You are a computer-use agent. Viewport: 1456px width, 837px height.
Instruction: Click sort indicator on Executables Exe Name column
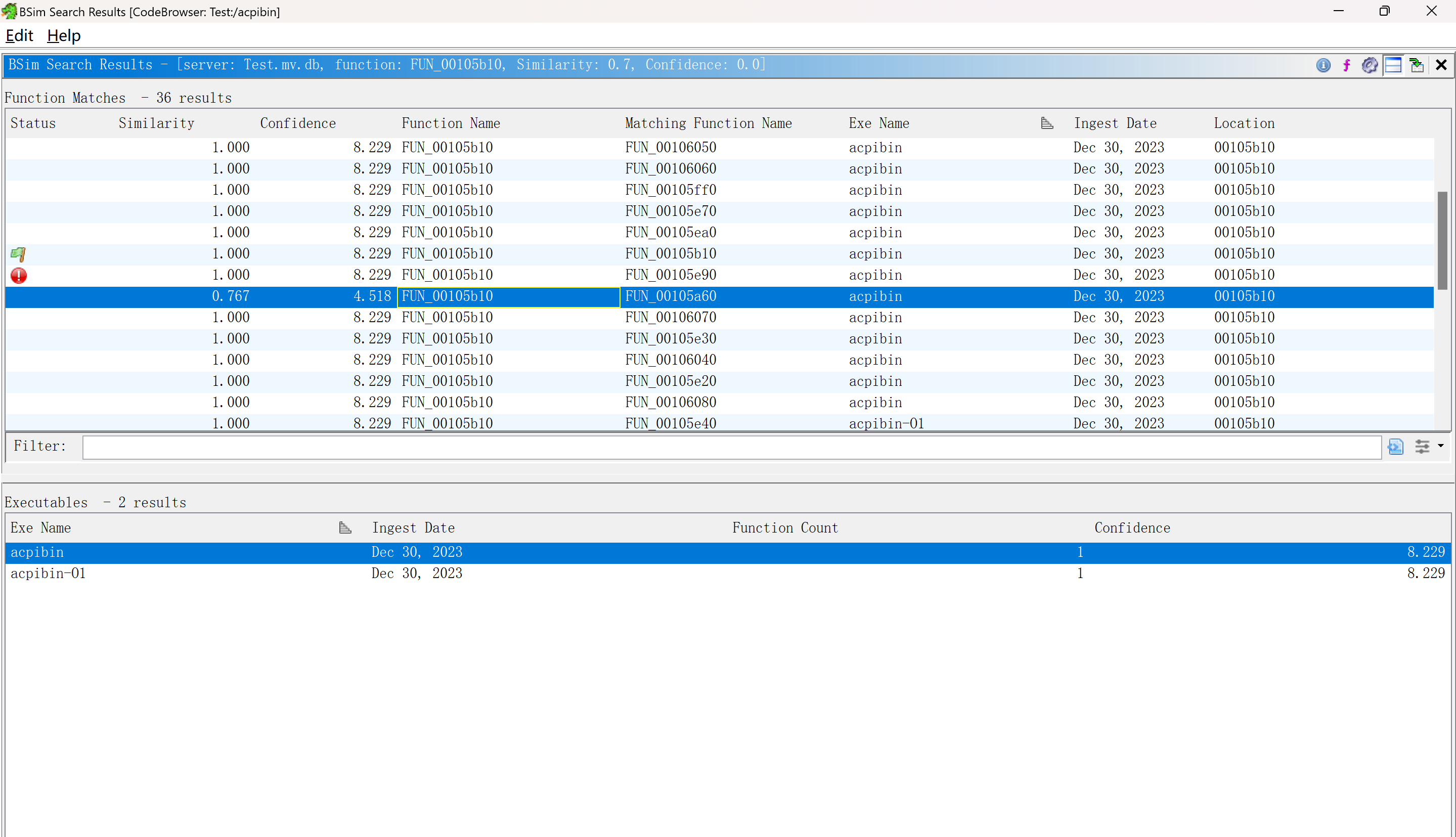[345, 527]
